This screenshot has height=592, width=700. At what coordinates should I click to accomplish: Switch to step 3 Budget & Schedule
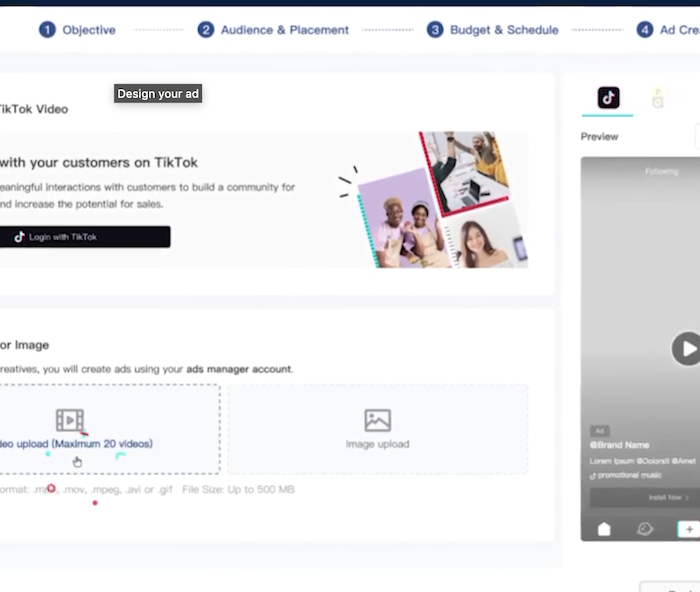492,30
